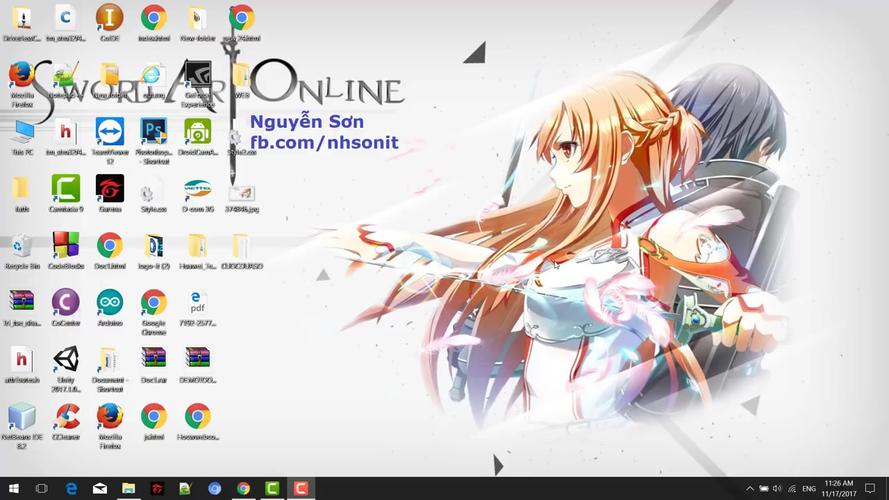Screen dimensions: 889x500
Task: Open File Explorer from the taskbar
Action: (x=129, y=488)
